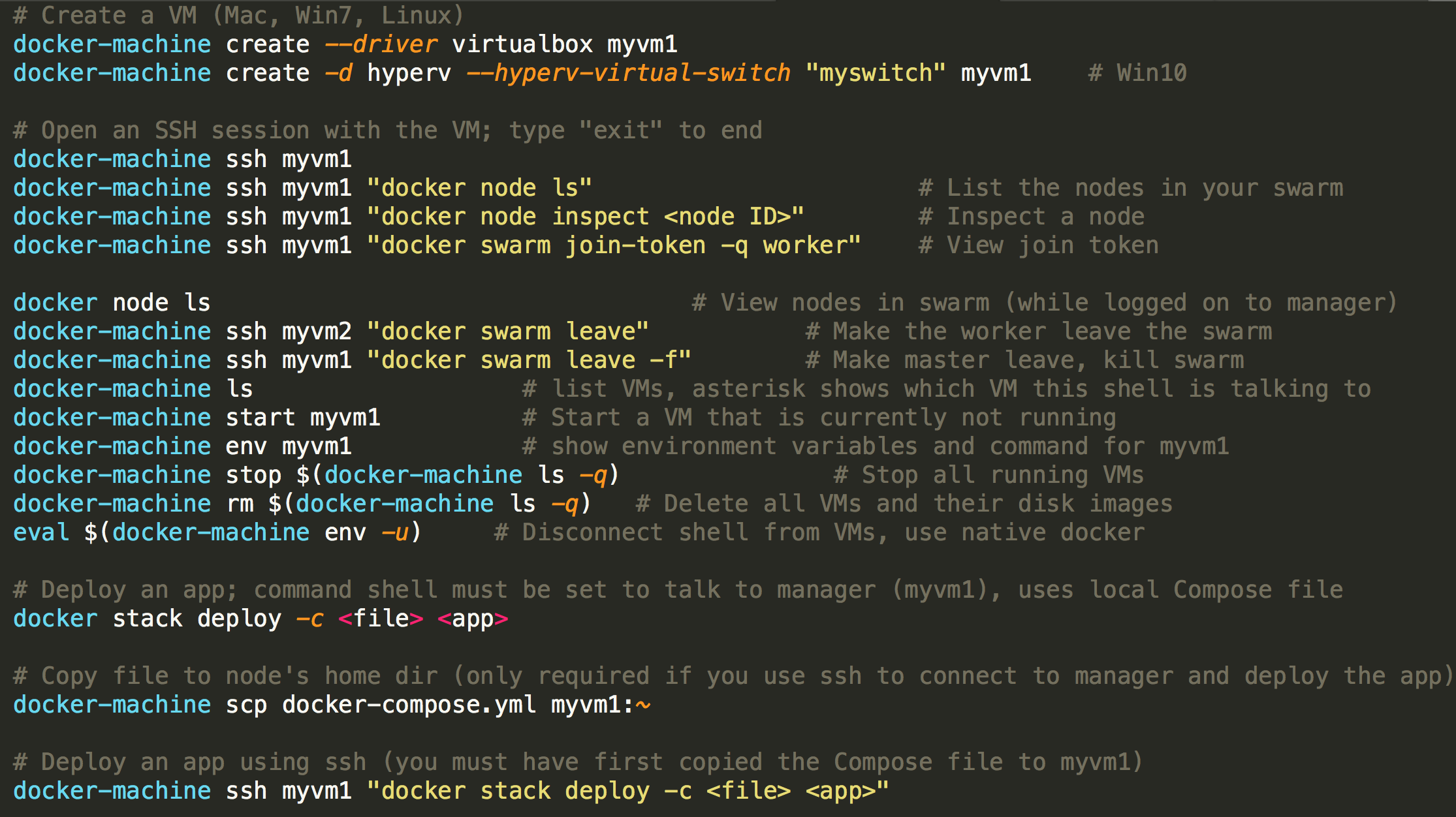Screen dimensions: 1456x817
Task: Click the "myswitch" quoted string
Action: click(875, 73)
